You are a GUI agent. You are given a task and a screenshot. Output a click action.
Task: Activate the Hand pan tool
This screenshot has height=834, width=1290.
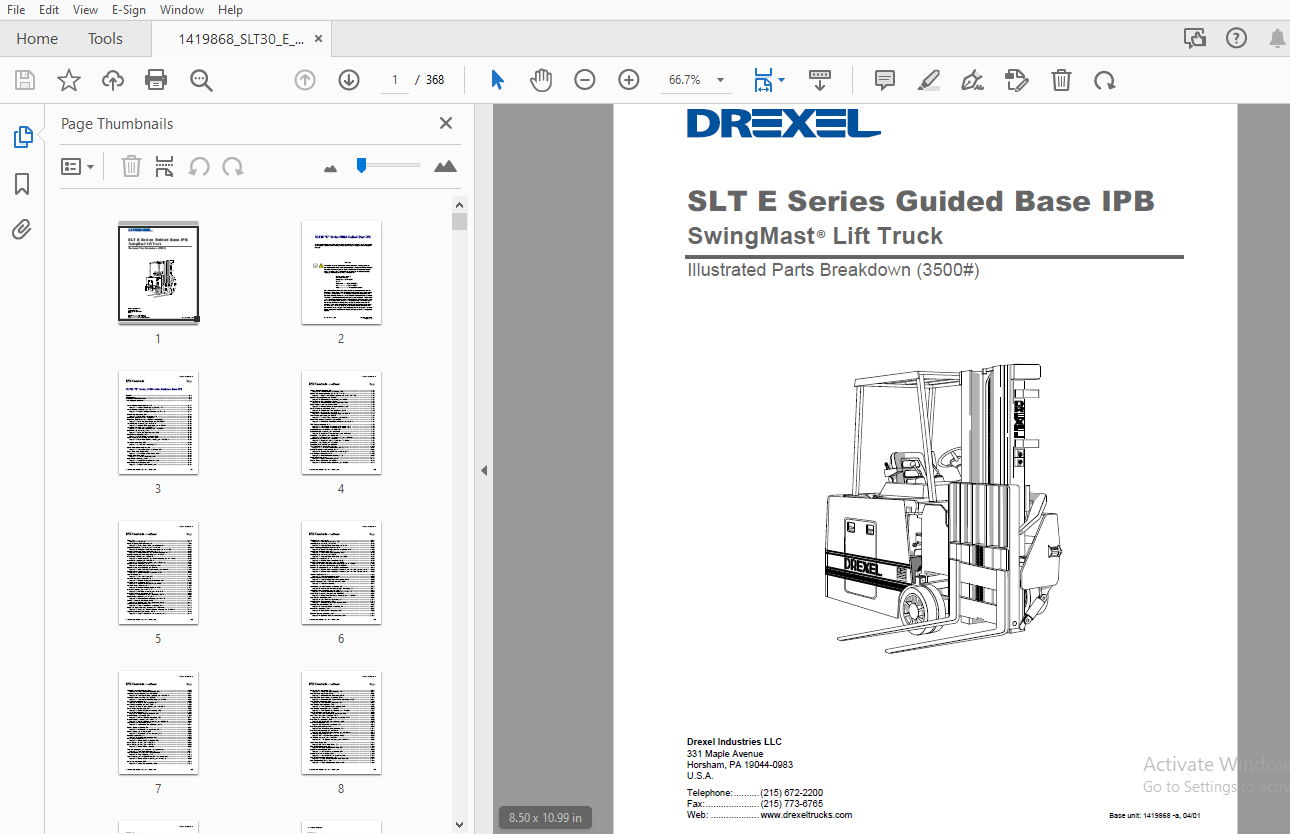click(541, 80)
